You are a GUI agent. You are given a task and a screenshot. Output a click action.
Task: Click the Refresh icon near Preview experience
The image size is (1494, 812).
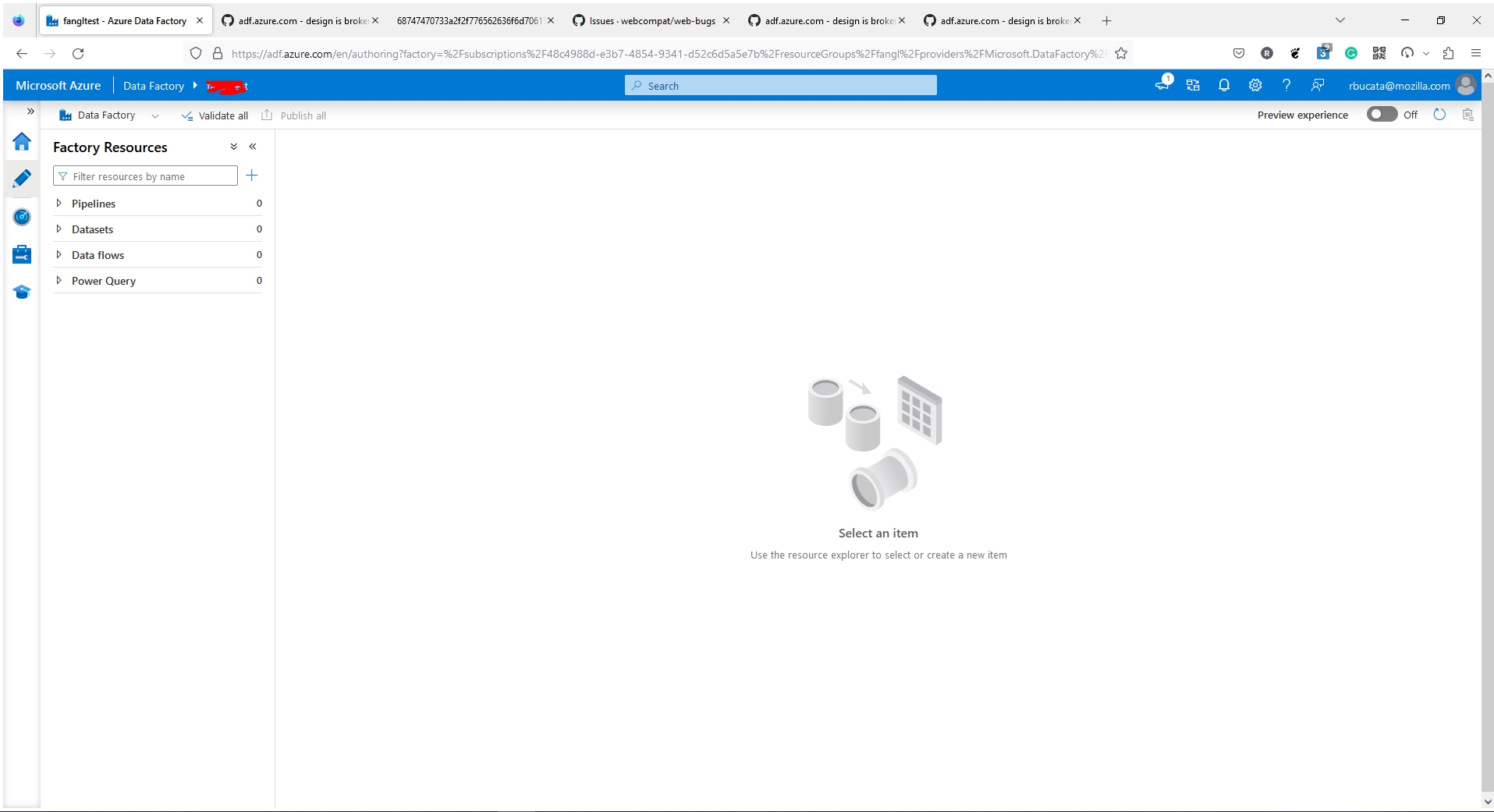pos(1439,115)
